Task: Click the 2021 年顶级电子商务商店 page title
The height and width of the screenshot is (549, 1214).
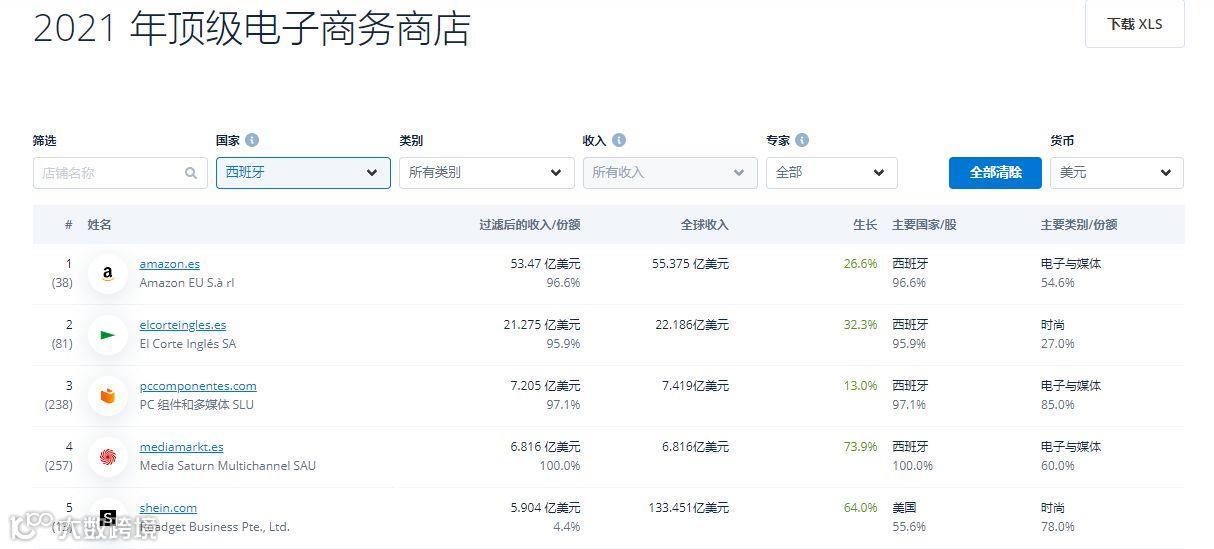Action: click(x=252, y=29)
